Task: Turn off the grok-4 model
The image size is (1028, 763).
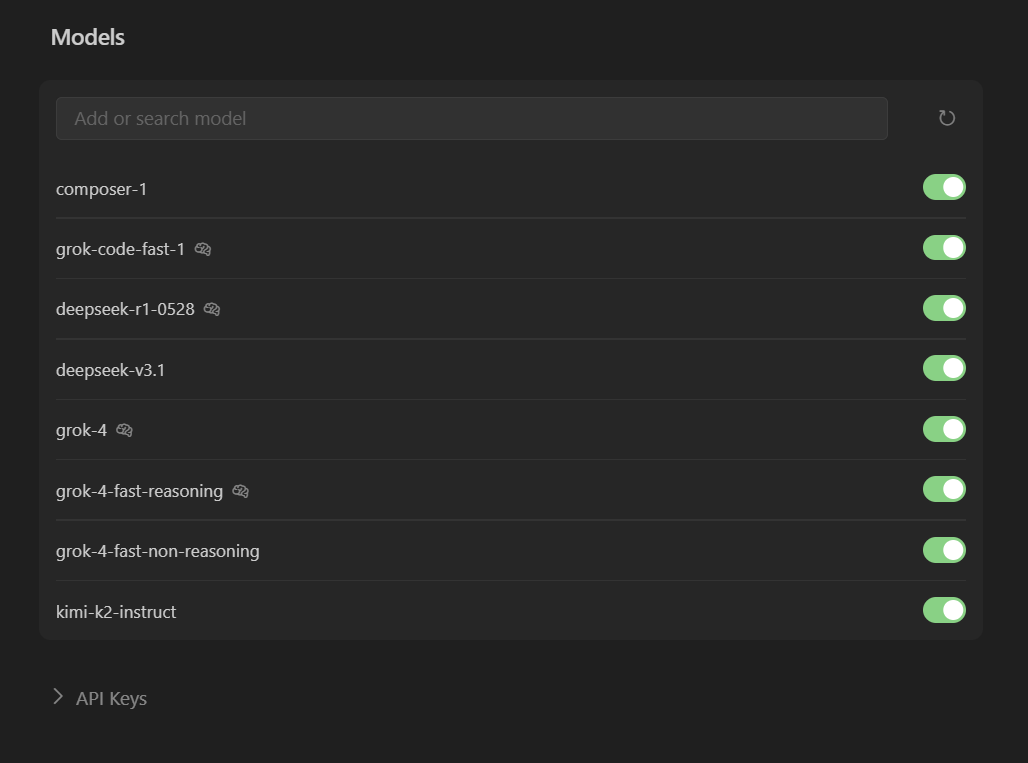Action: pyautogui.click(x=944, y=429)
